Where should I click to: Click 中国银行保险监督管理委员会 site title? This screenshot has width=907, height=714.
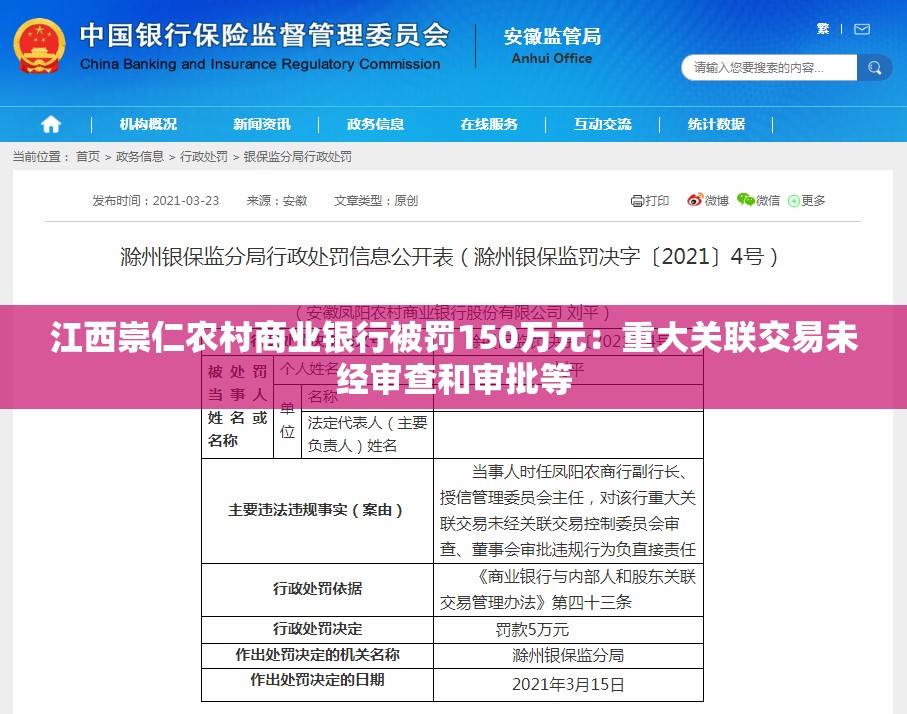[264, 35]
